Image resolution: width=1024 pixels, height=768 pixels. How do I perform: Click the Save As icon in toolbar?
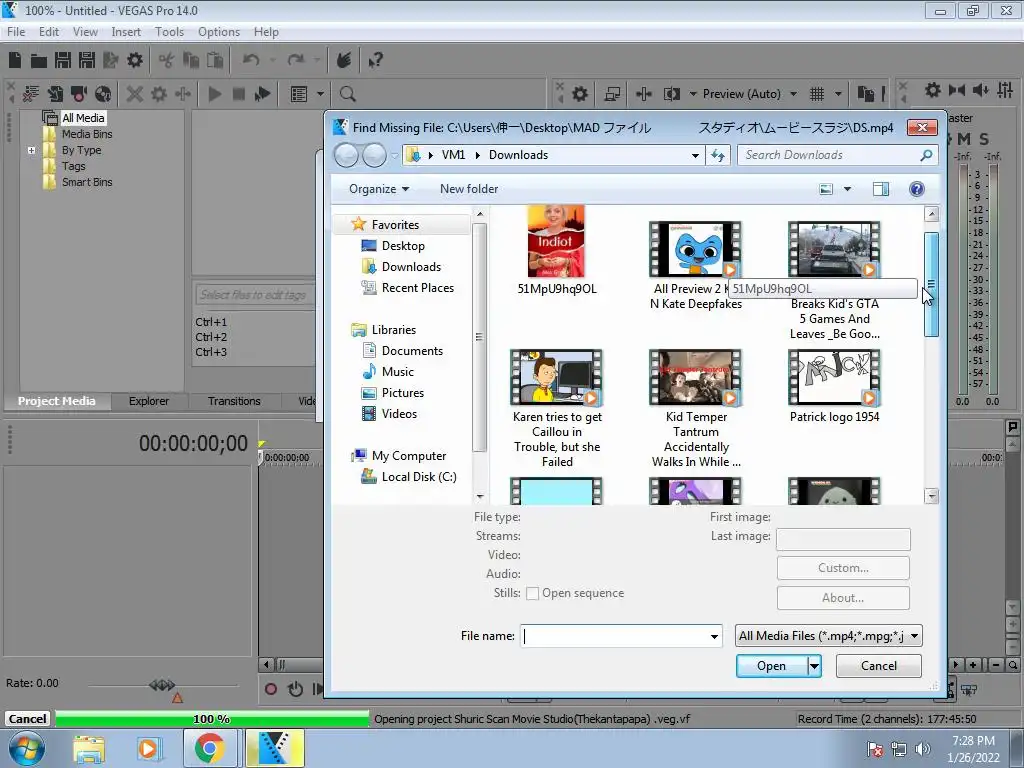pos(87,61)
